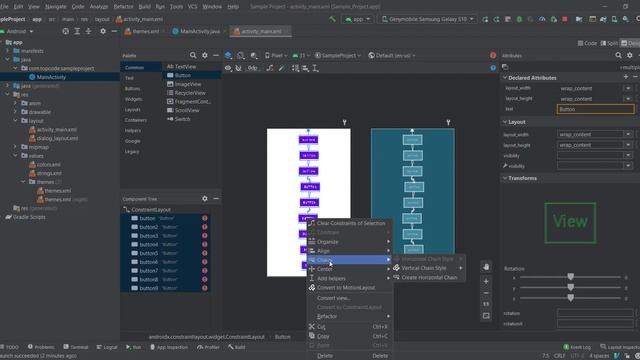Open the Declared Attributes layout_width dropdown arrow

point(628,88)
